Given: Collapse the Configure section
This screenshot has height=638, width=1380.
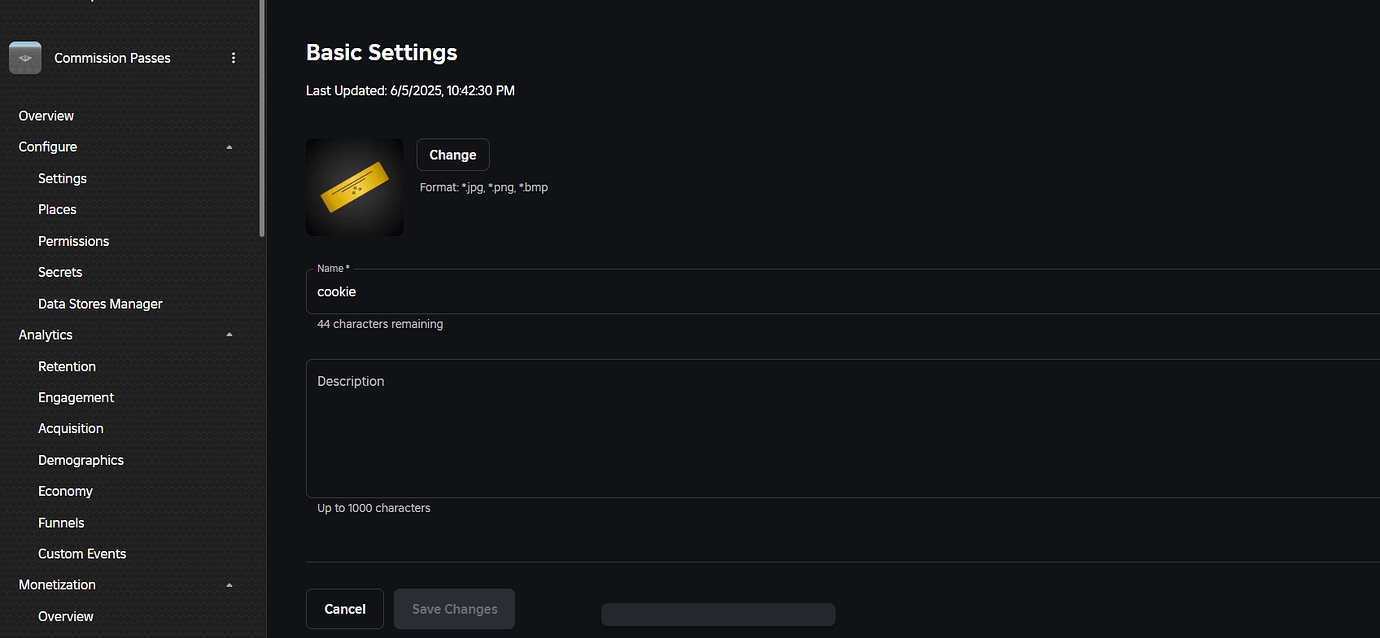Looking at the screenshot, I should click(229, 146).
